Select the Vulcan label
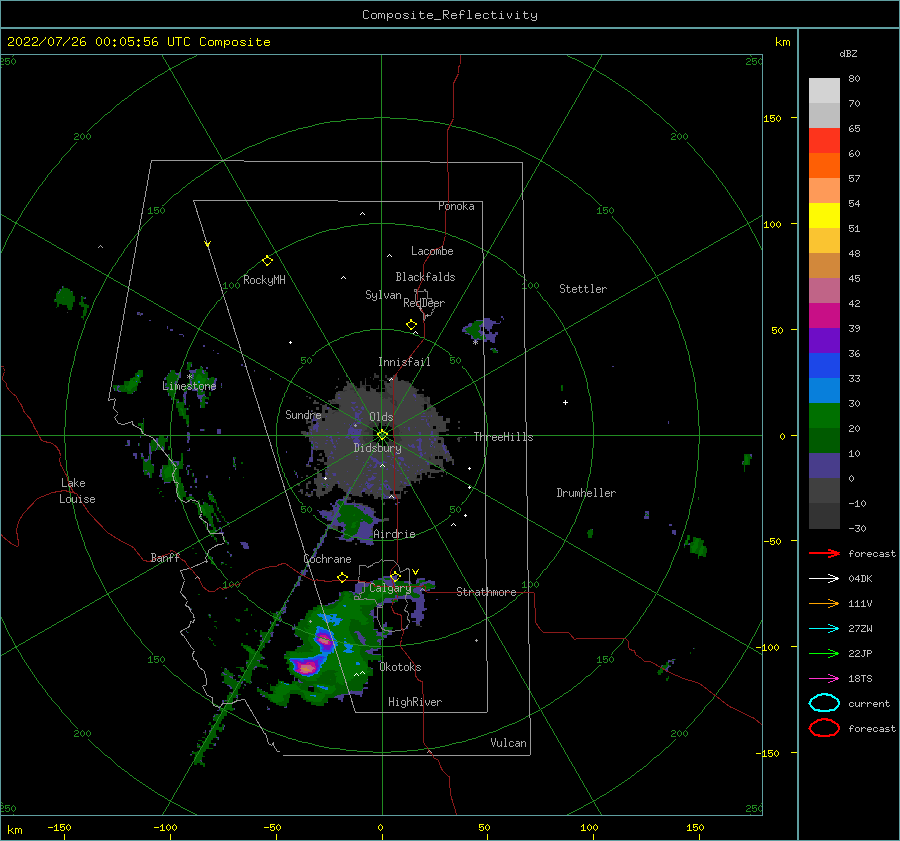This screenshot has width=900, height=841. pyautogui.click(x=508, y=743)
